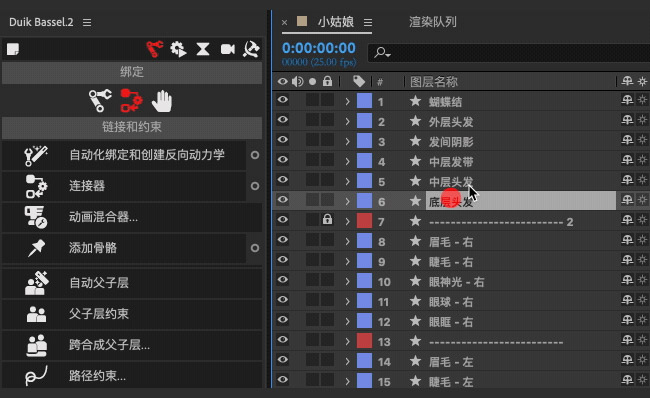
Task: Close the 小姑娘 composition tab
Action: [284, 22]
